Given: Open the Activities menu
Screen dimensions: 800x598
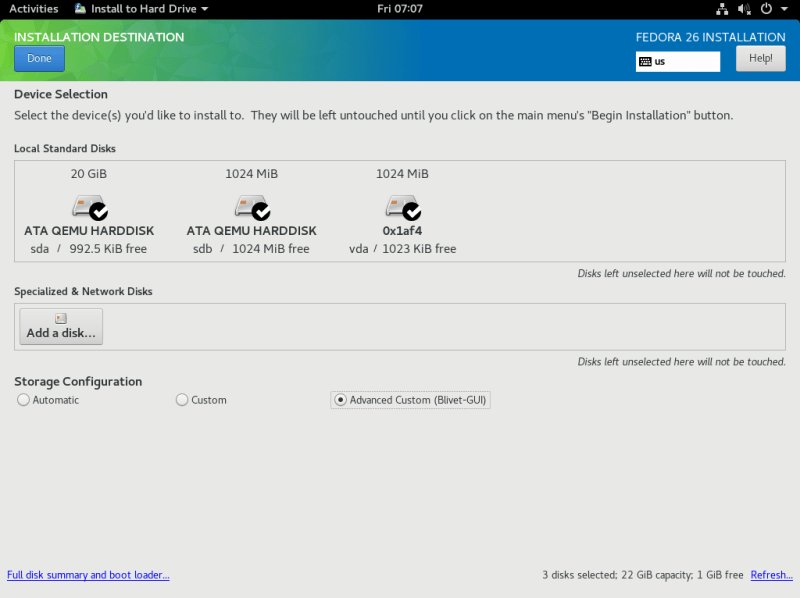Looking at the screenshot, I should point(33,8).
